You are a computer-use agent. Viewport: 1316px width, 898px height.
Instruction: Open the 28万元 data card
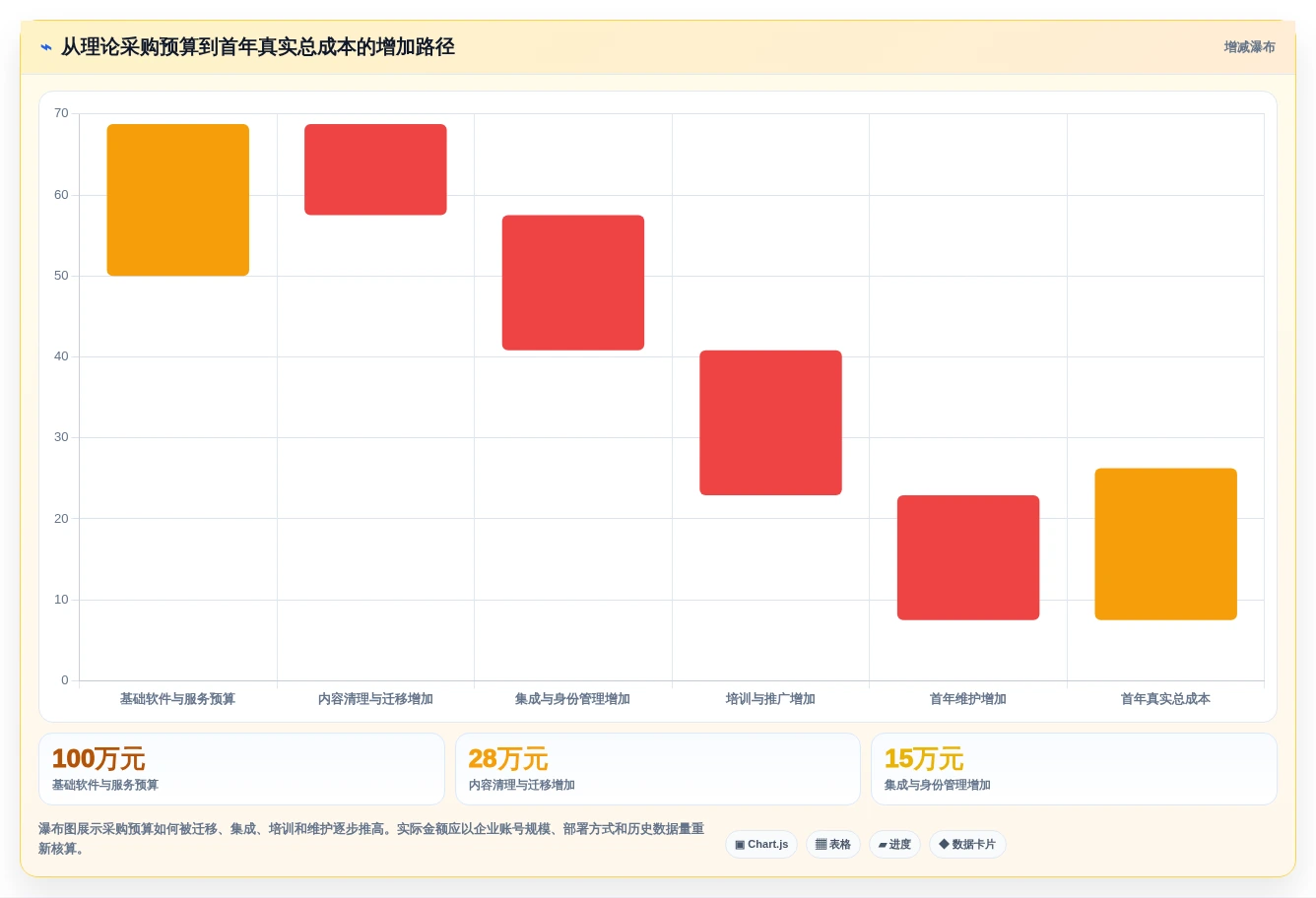point(658,769)
